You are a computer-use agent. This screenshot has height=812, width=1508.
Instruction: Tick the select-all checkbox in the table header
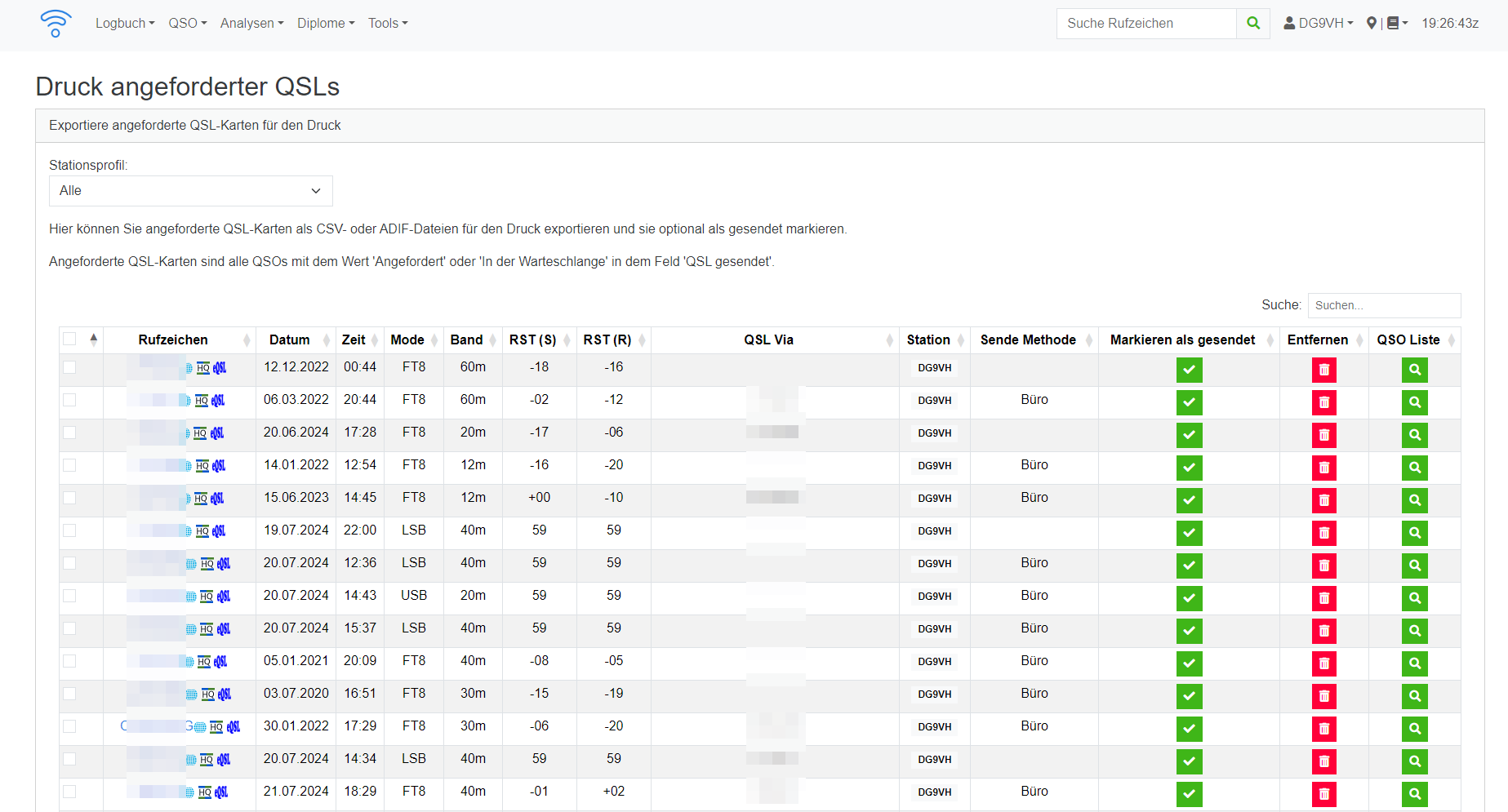coord(69,339)
